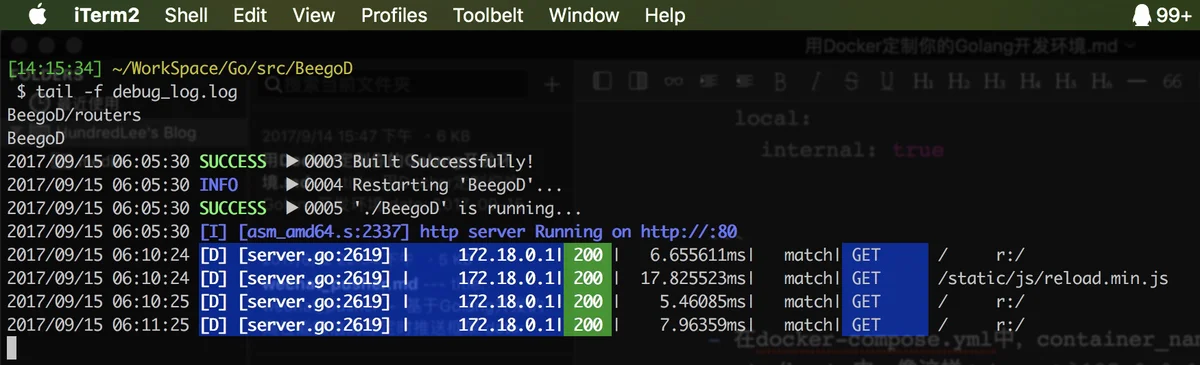Open the Toolbelt menu
Screen dimensions: 1200x365
488,15
